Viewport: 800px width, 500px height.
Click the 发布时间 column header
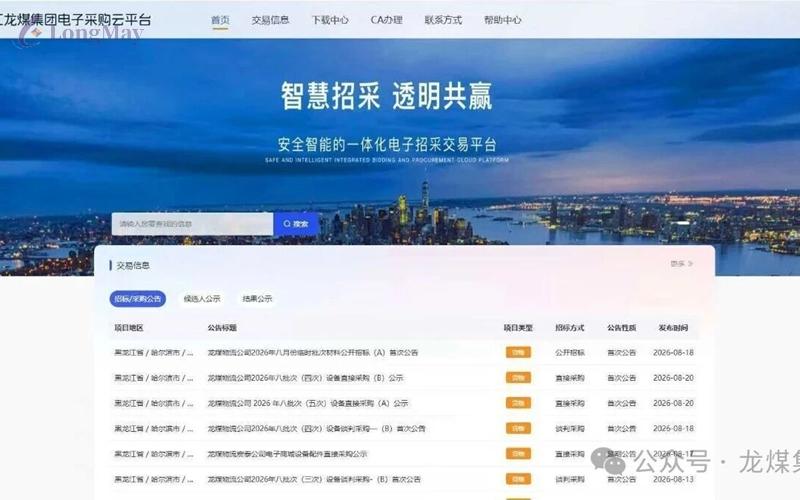tap(673, 328)
